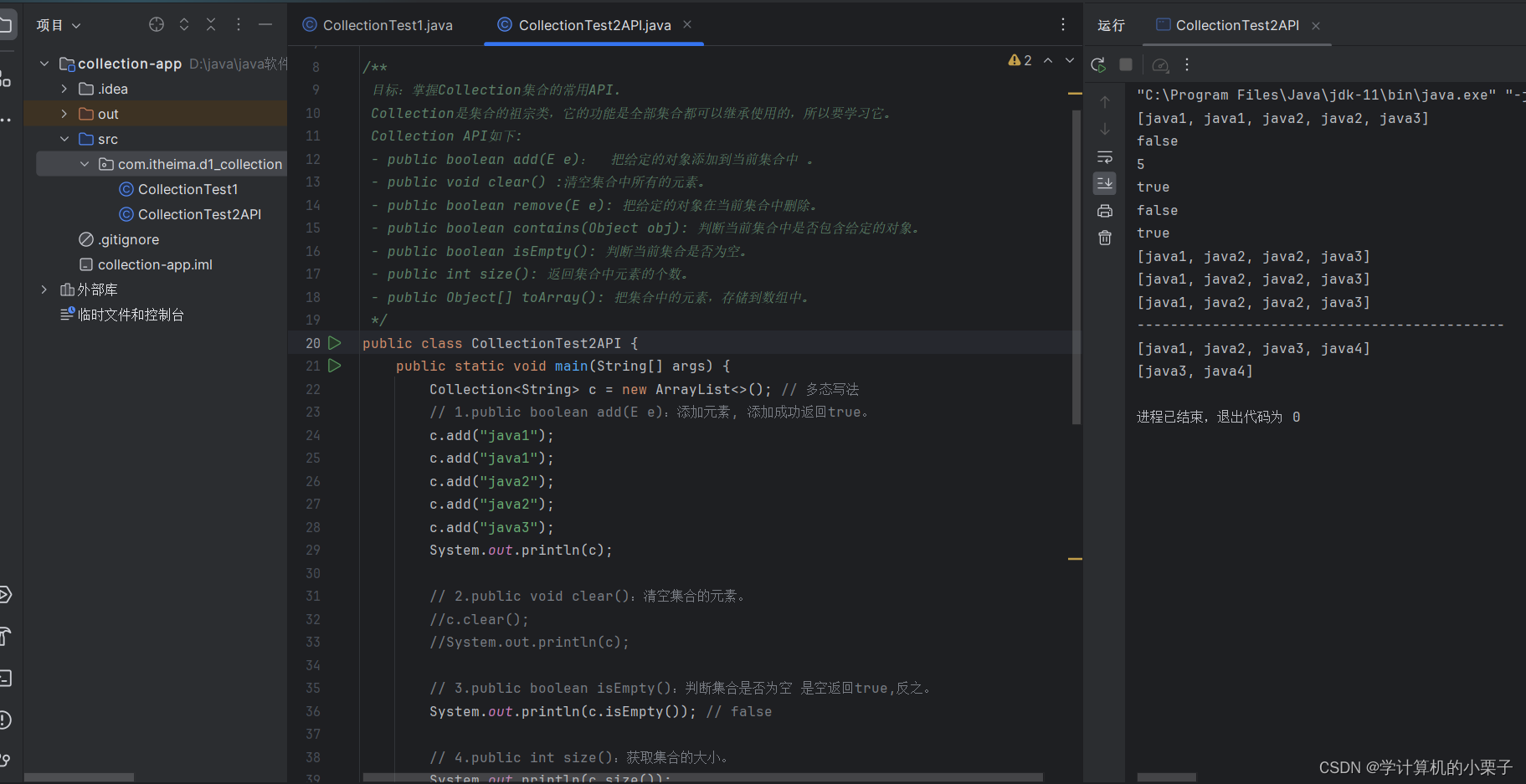Click the editor vertical scrollbar thumb
The width and height of the screenshot is (1526, 784).
(x=1076, y=266)
